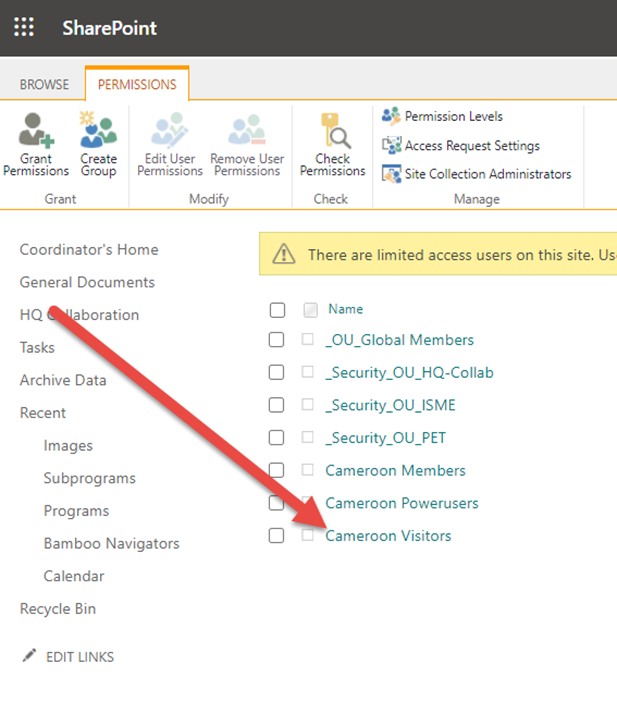The image size is (617, 714).
Task: Select the _Security_OU_ISME row checkbox
Action: (x=276, y=405)
